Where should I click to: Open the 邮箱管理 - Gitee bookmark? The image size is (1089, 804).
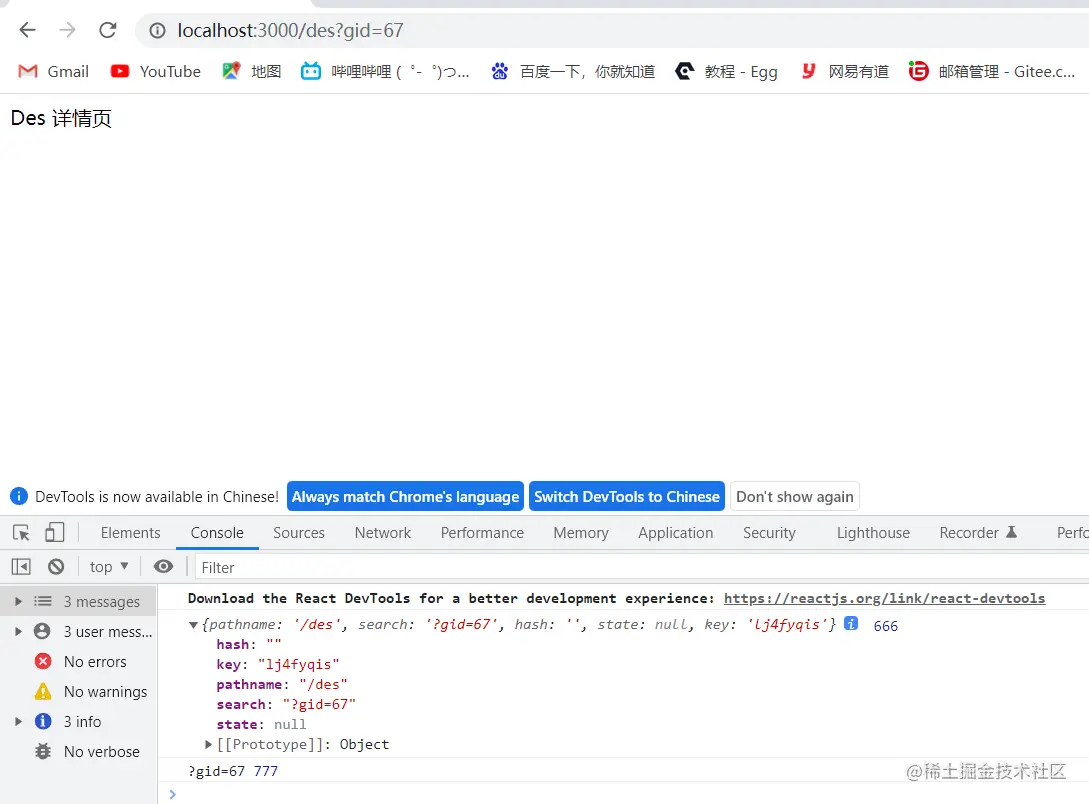(x=992, y=72)
